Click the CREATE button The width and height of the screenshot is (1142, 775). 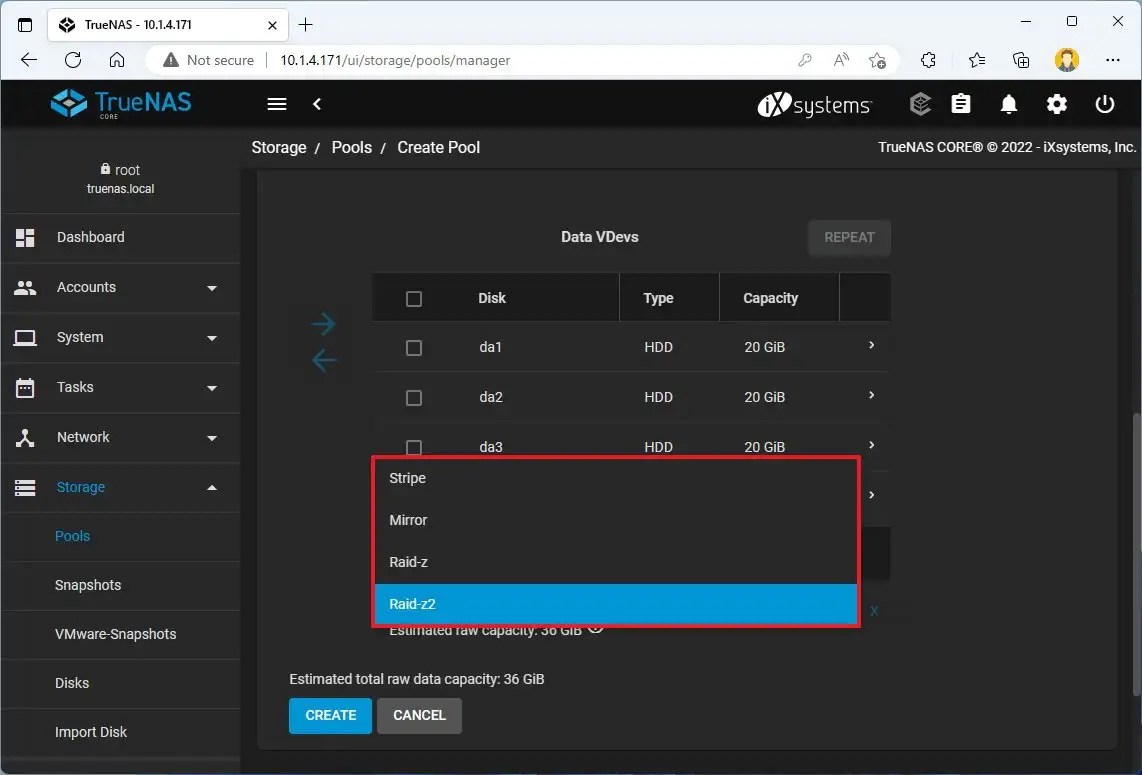[330, 715]
